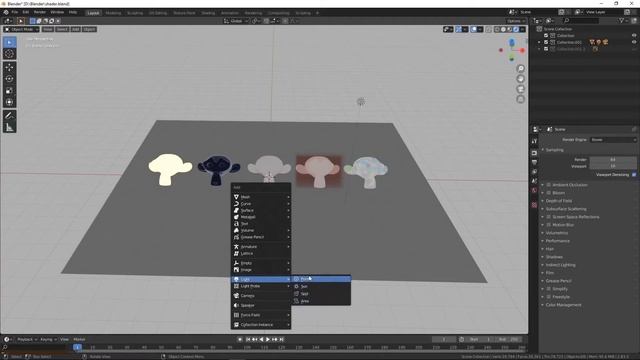Click the Speaker entry in Add menu
This screenshot has height=360, width=640.
coord(261,305)
